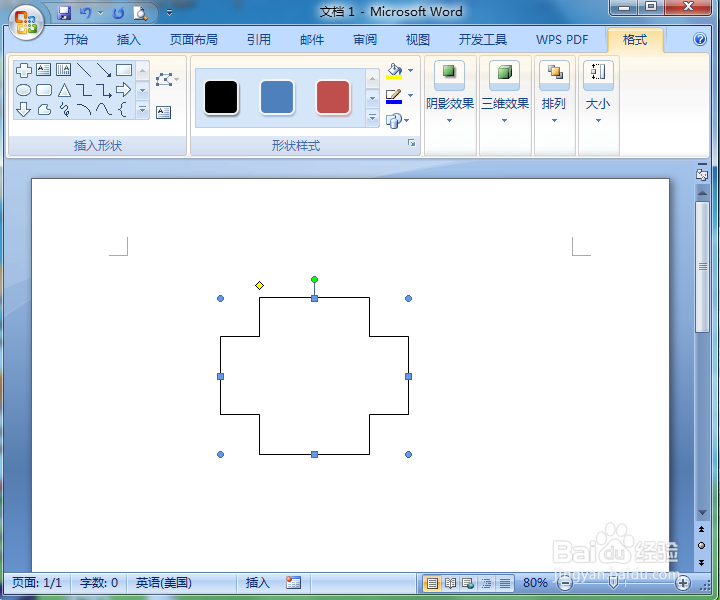Select the elbow arrow connector shape

[x=104, y=90]
